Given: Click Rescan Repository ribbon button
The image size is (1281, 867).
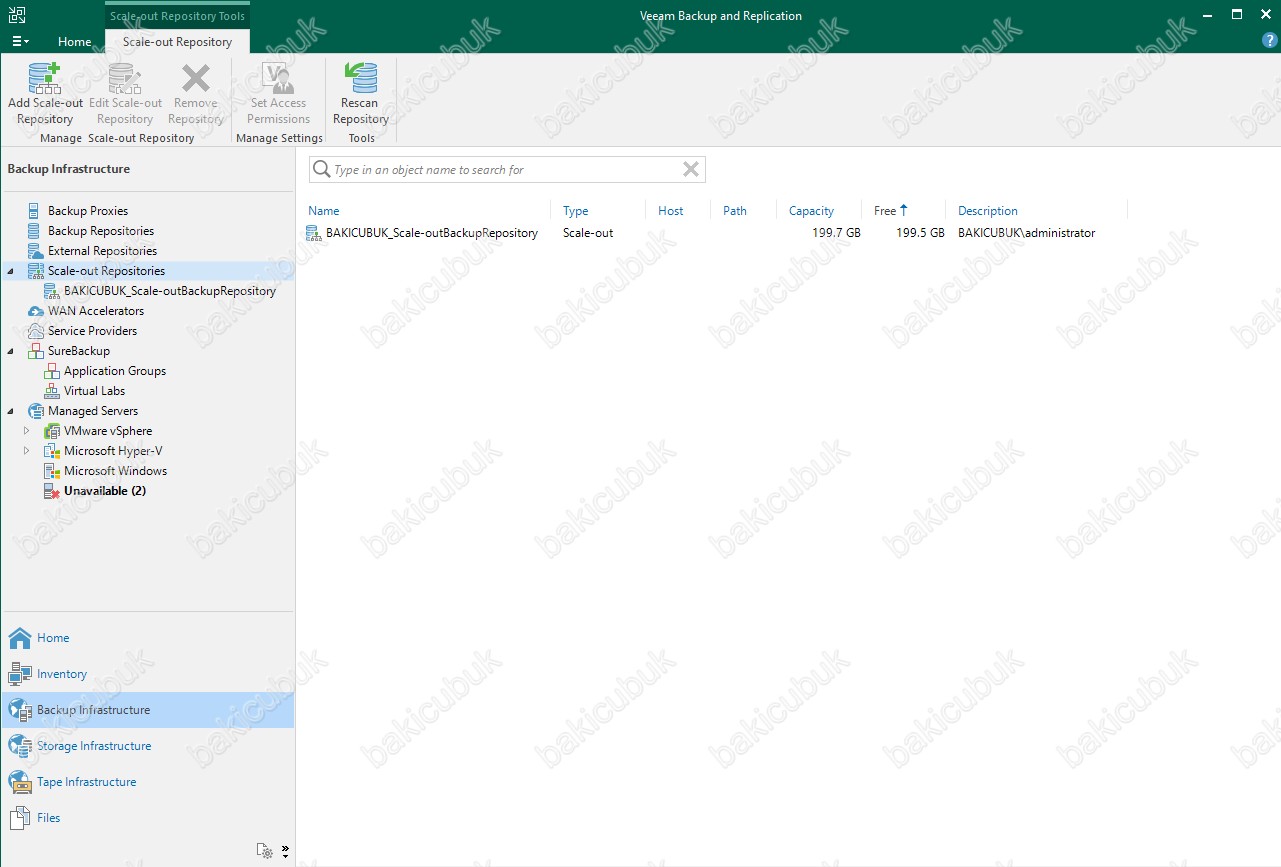Looking at the screenshot, I should 360,94.
